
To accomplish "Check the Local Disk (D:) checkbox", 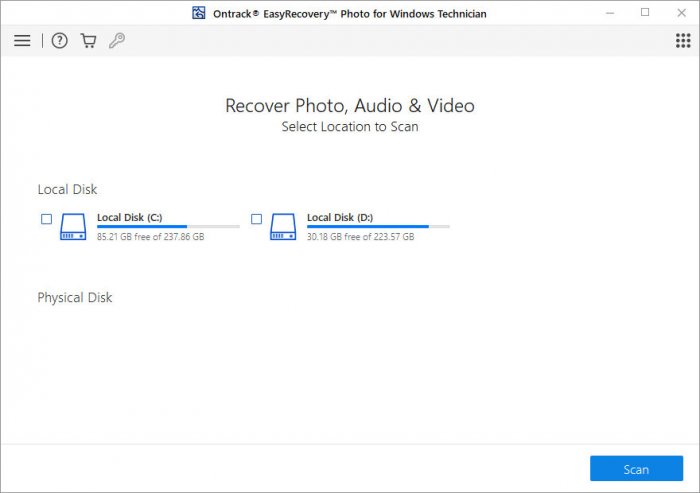I will pos(256,218).
